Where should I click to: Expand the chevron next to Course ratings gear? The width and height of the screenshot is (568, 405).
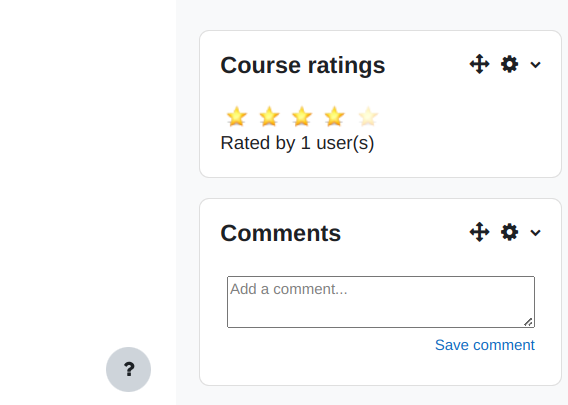pos(535,65)
